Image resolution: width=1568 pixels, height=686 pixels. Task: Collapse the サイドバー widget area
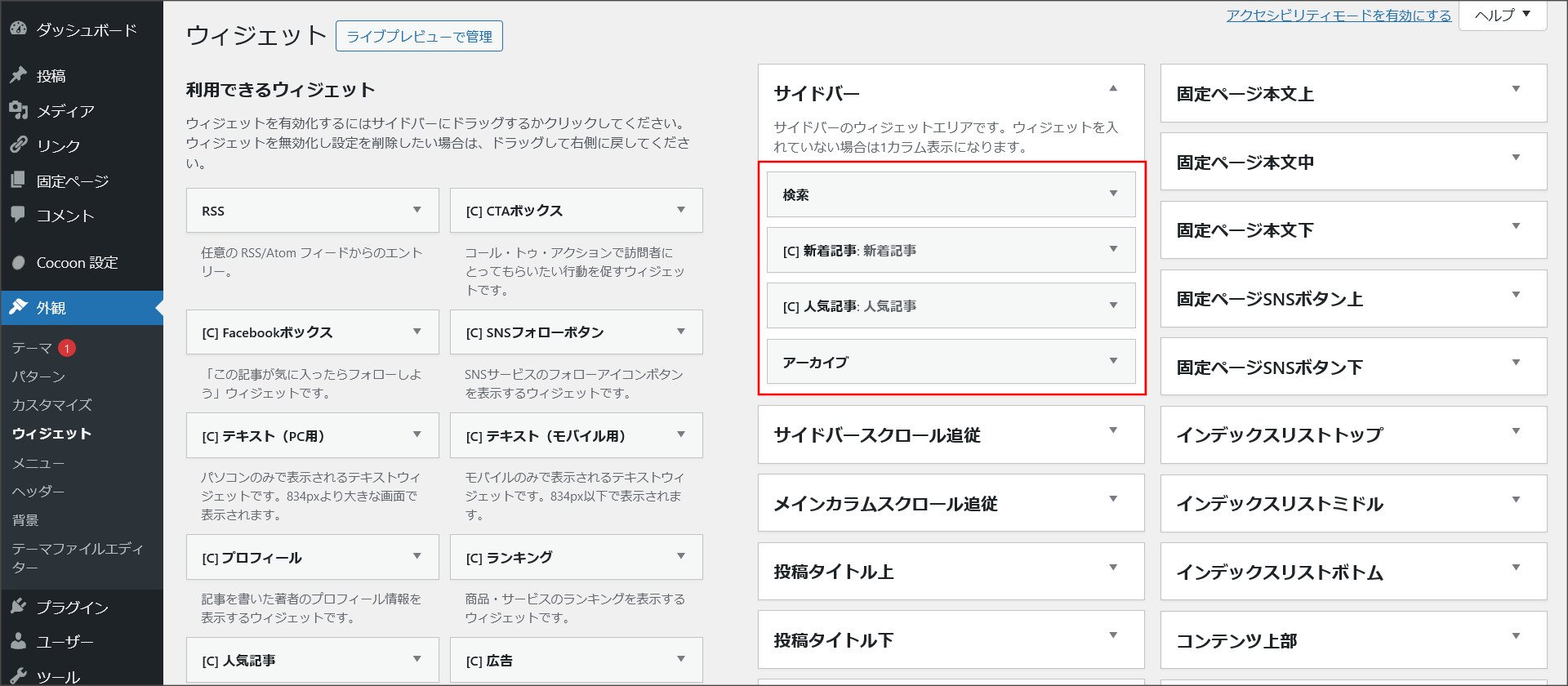click(x=1113, y=88)
